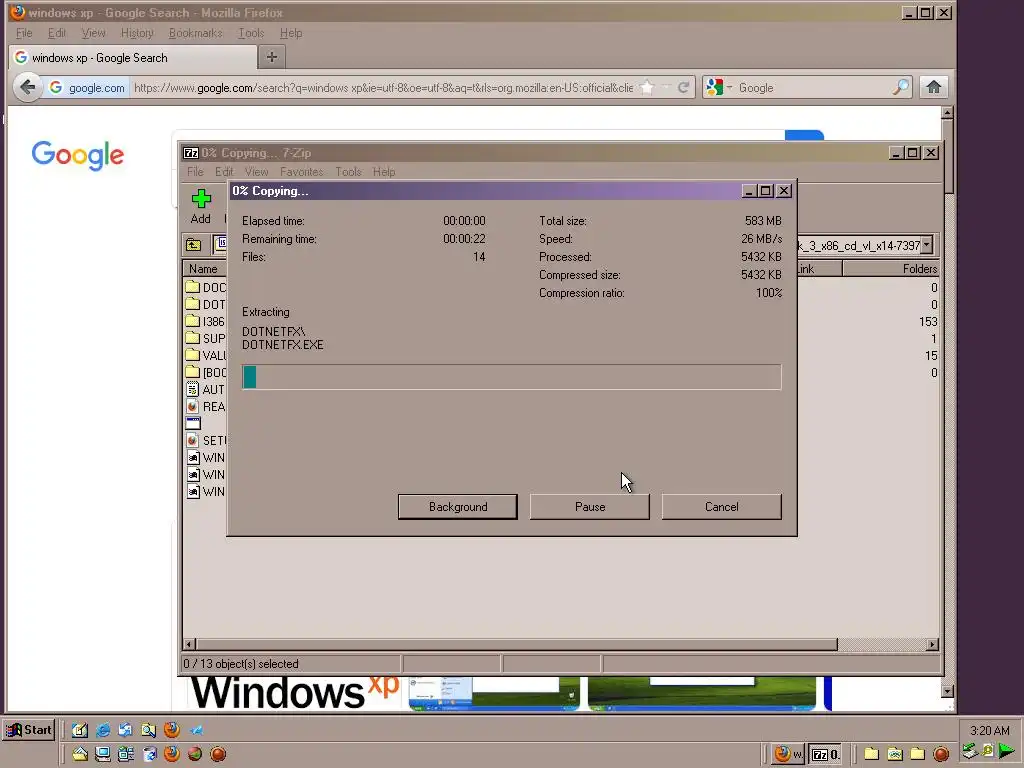Click Firefox page scrollbar down arrow
The height and width of the screenshot is (768, 1024).
[x=948, y=691]
